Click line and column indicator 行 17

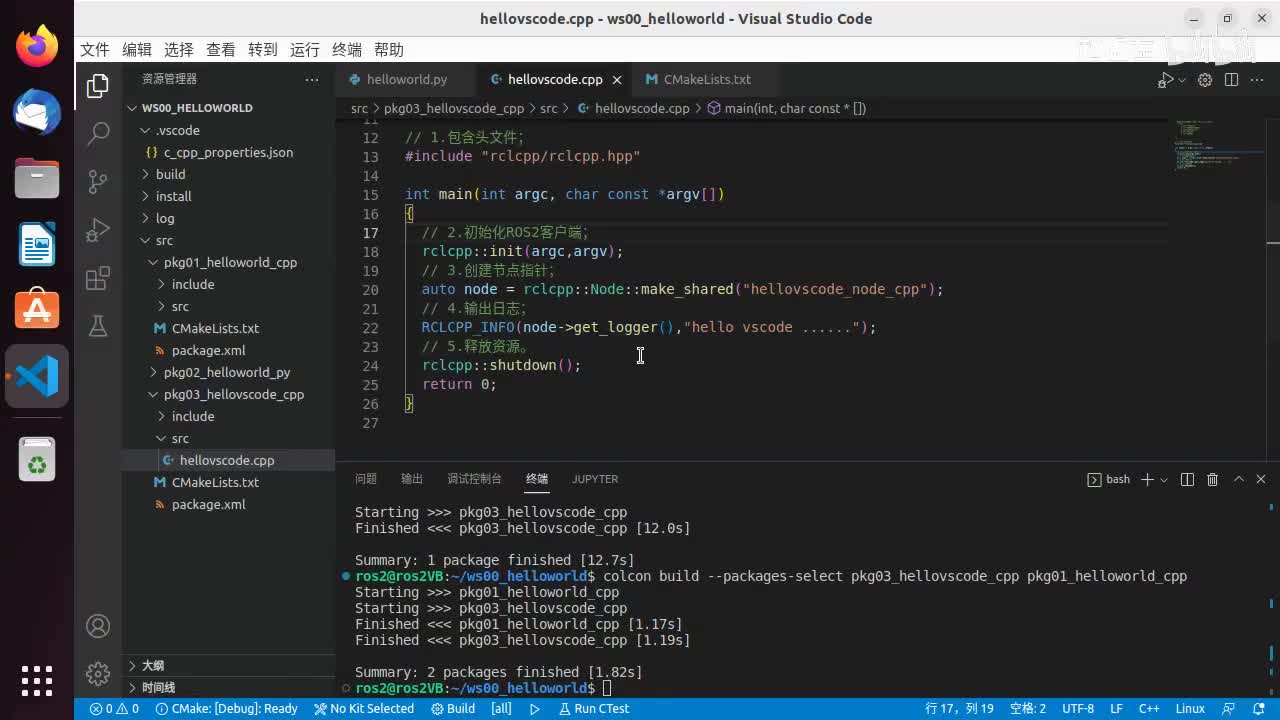pyautogui.click(x=959, y=709)
